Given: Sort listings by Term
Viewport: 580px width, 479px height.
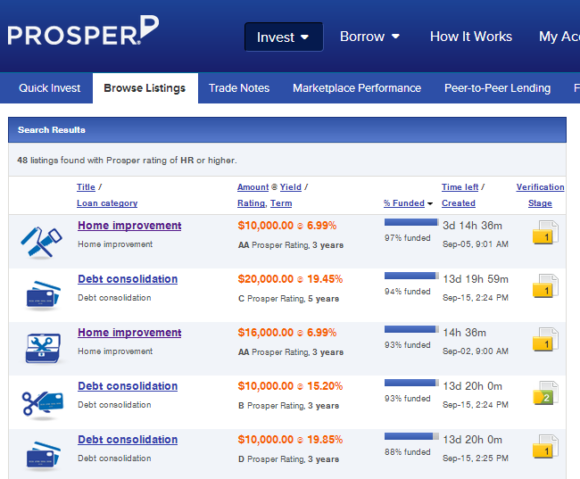Looking at the screenshot, I should 281,203.
